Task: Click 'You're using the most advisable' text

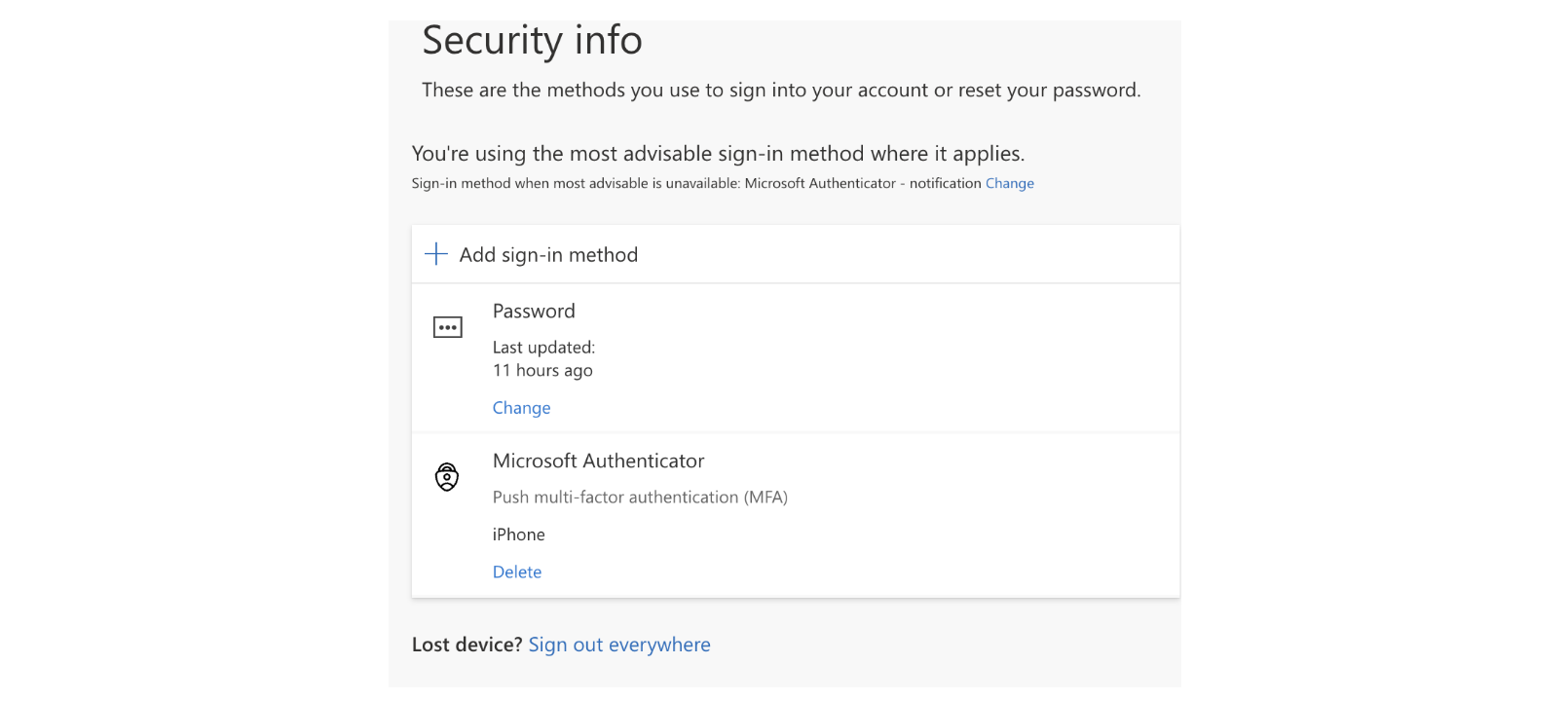Action: pos(718,154)
